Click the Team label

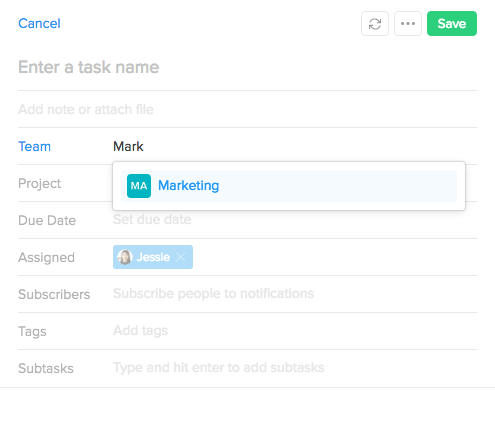[34, 146]
